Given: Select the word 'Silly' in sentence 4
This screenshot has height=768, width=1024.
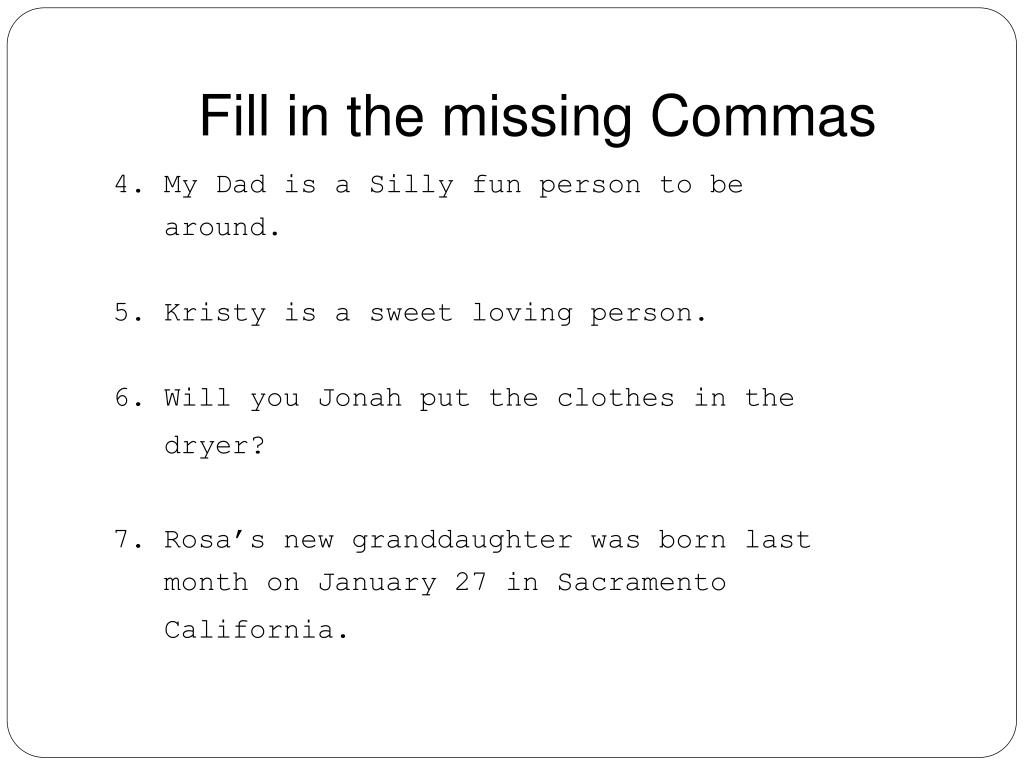Looking at the screenshot, I should pos(411,185).
